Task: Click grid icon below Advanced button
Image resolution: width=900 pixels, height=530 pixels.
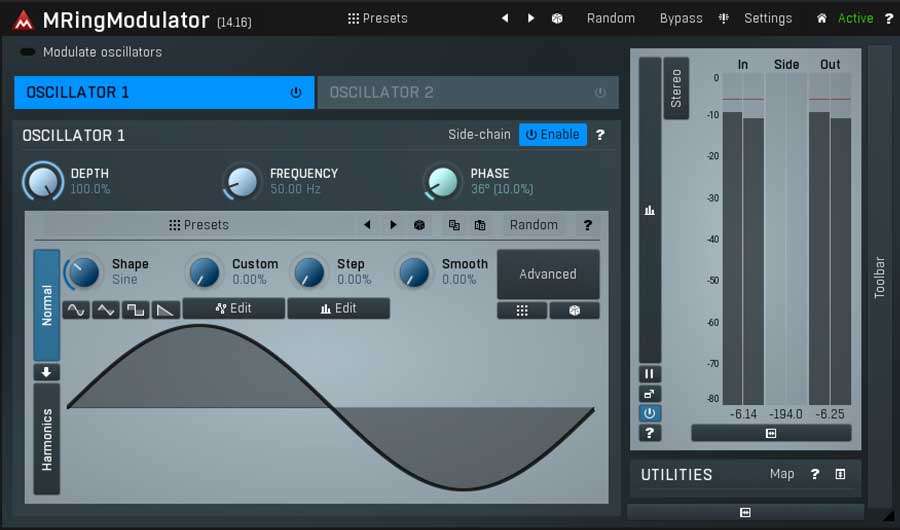Action: [x=522, y=311]
